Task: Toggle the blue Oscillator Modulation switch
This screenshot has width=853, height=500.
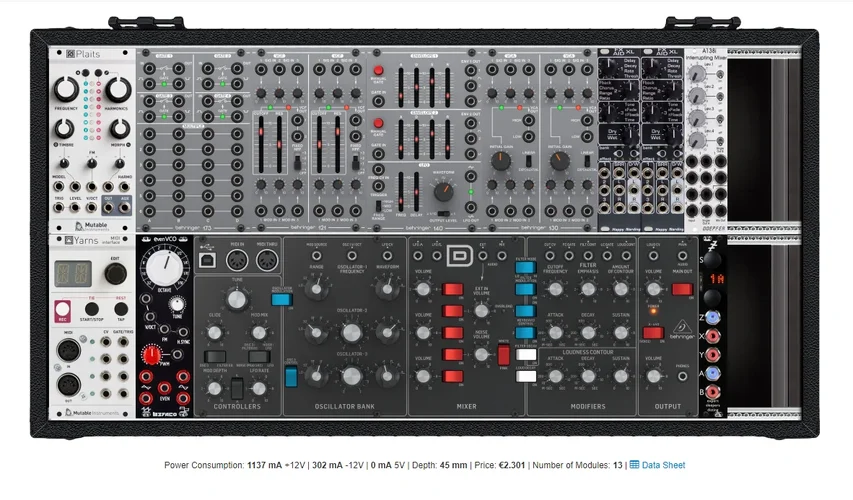Action: tap(281, 299)
